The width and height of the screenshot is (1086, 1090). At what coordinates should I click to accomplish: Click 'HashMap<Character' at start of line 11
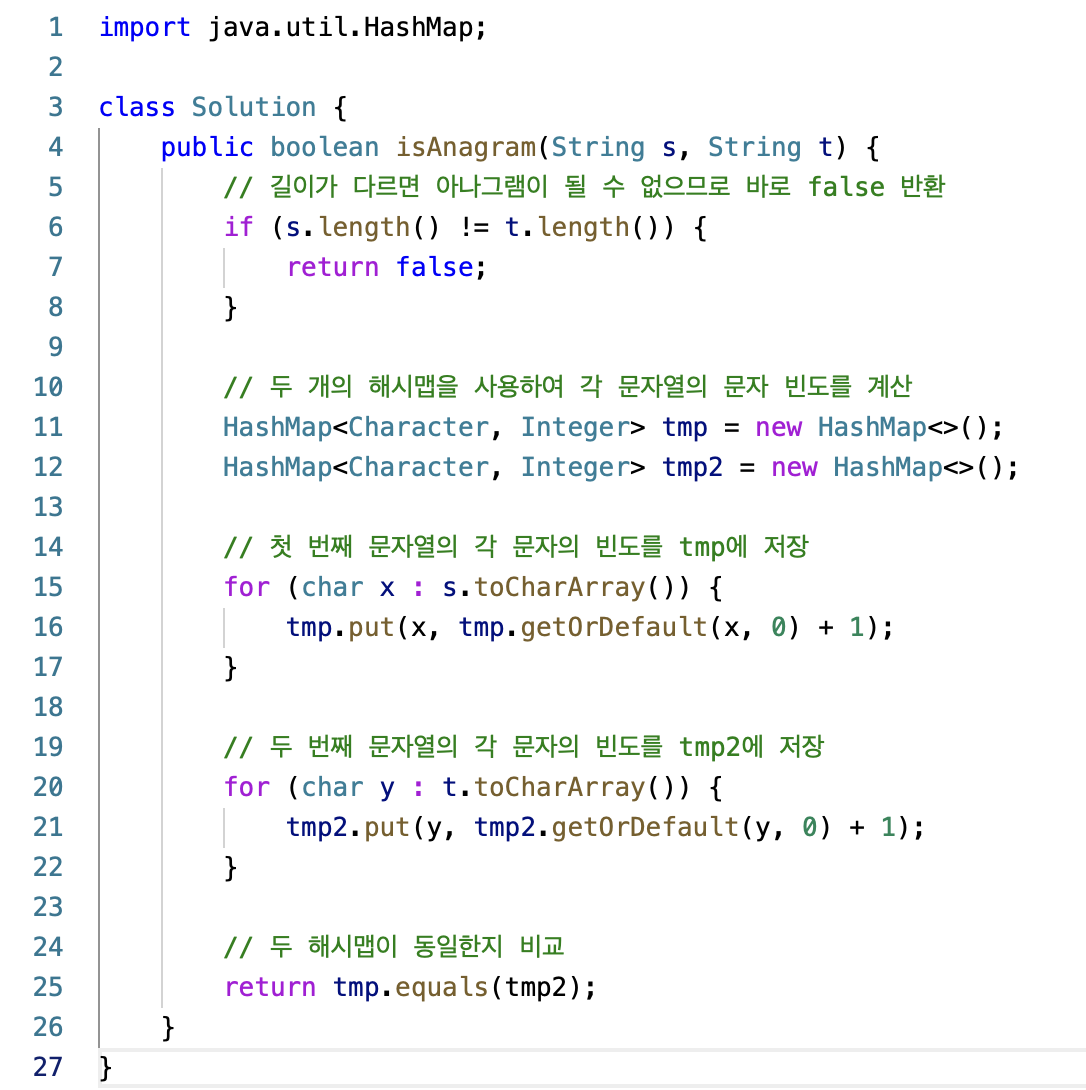pyautogui.click(x=355, y=427)
